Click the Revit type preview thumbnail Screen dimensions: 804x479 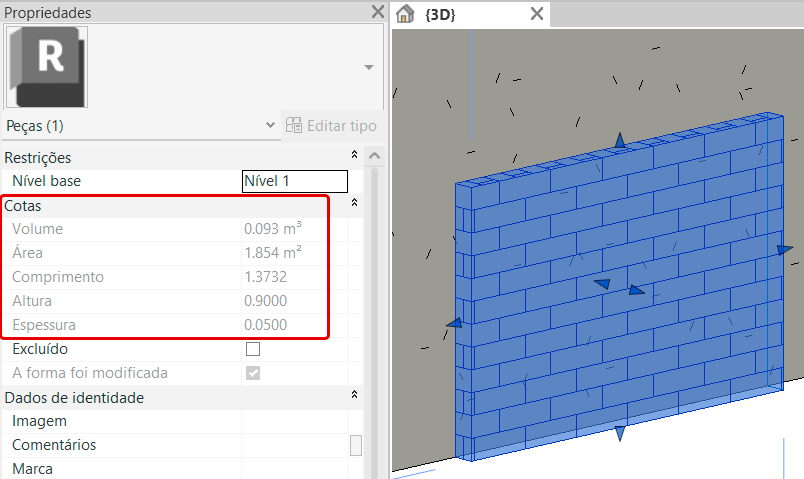47,67
